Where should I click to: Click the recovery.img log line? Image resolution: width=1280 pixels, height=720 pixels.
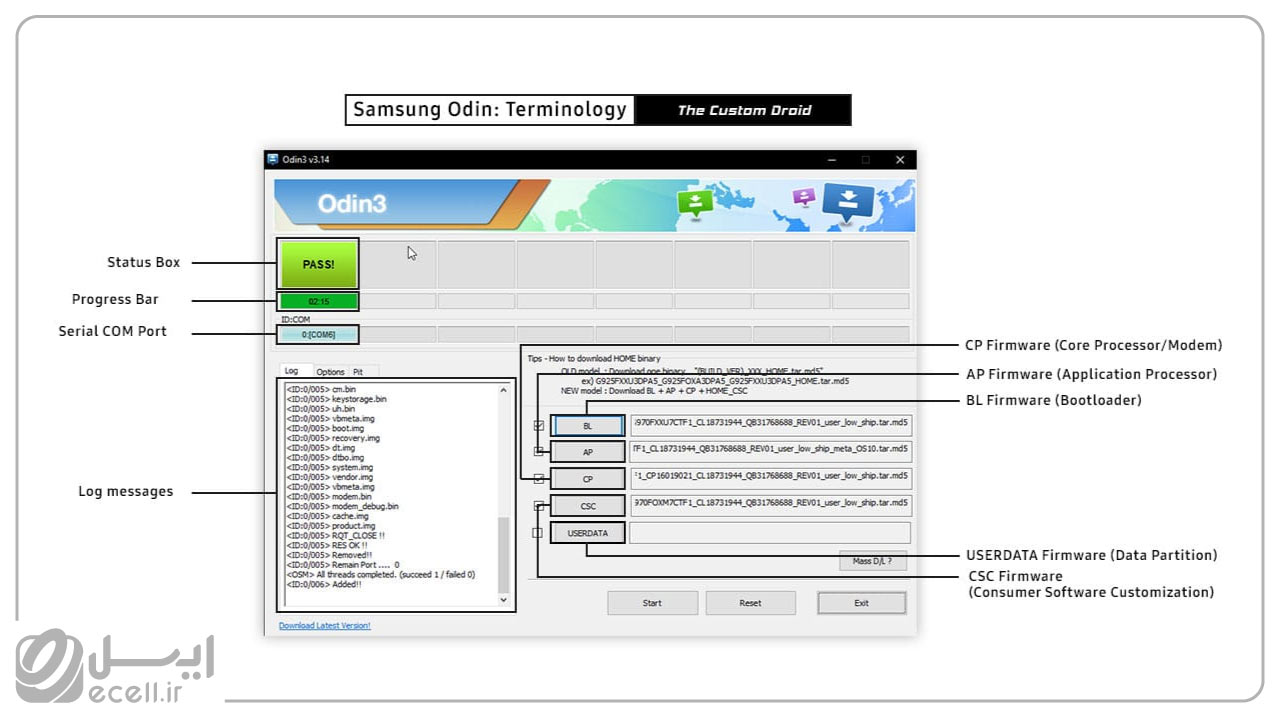333,438
